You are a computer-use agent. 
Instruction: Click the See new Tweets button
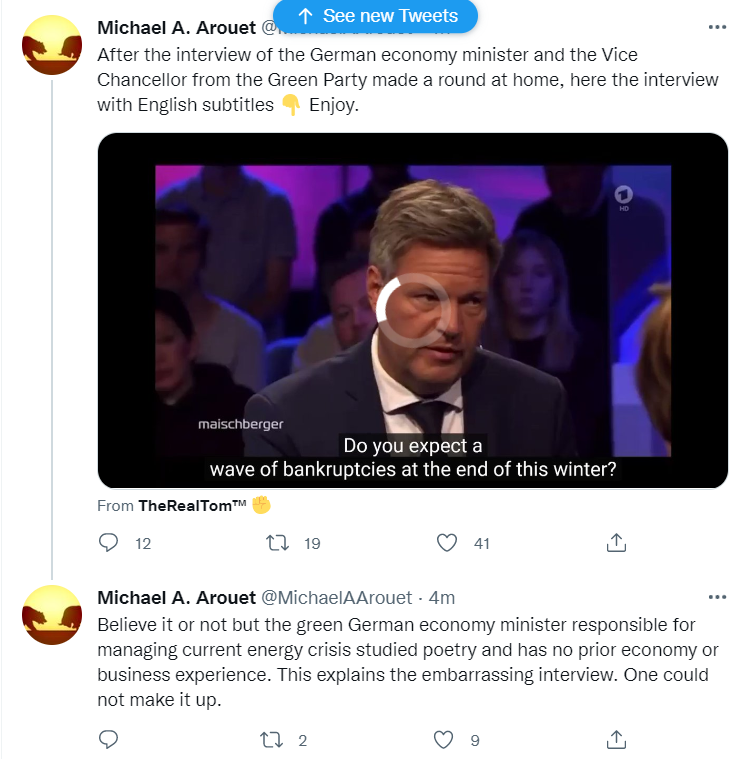(x=376, y=16)
